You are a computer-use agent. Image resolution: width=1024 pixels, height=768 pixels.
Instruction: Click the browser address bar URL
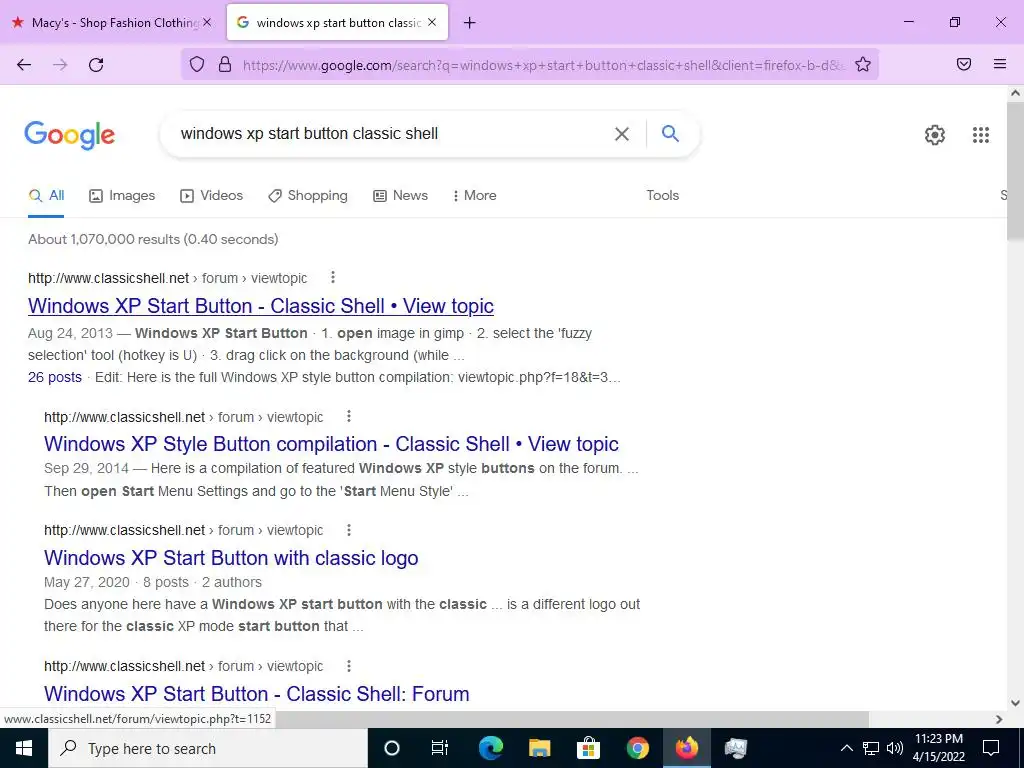[x=542, y=65]
